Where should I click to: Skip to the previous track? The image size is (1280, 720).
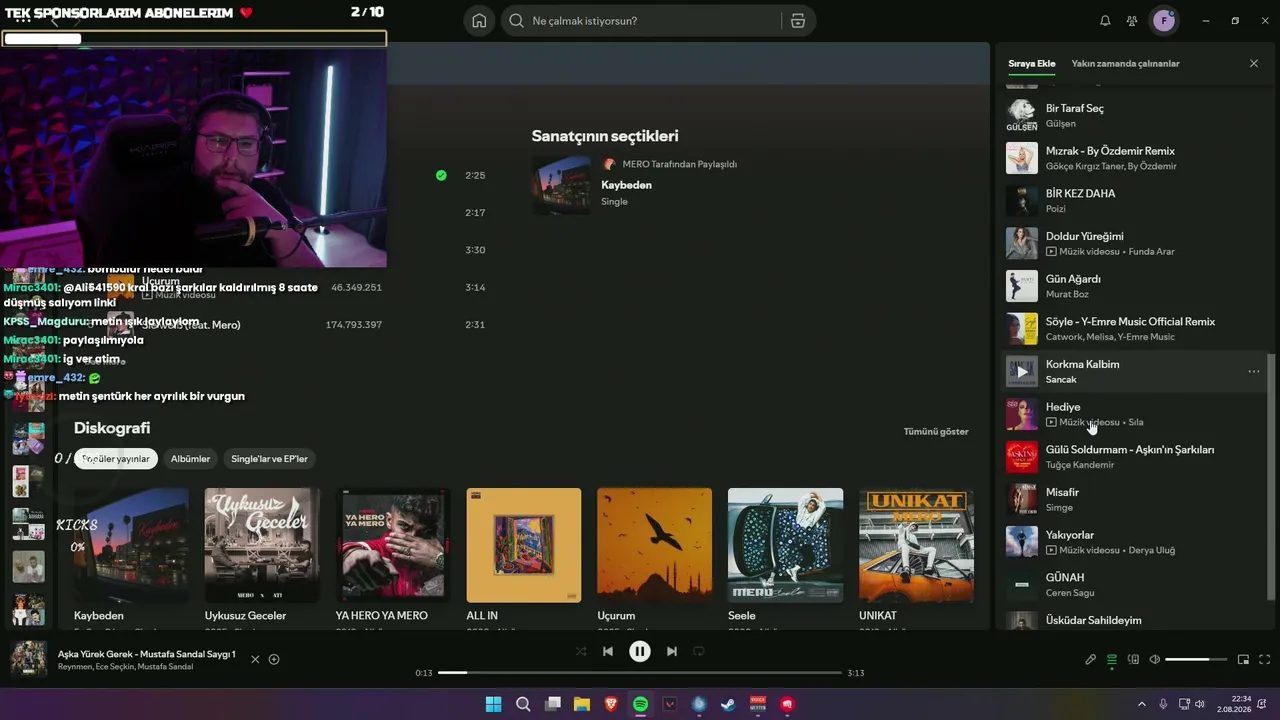tap(608, 651)
